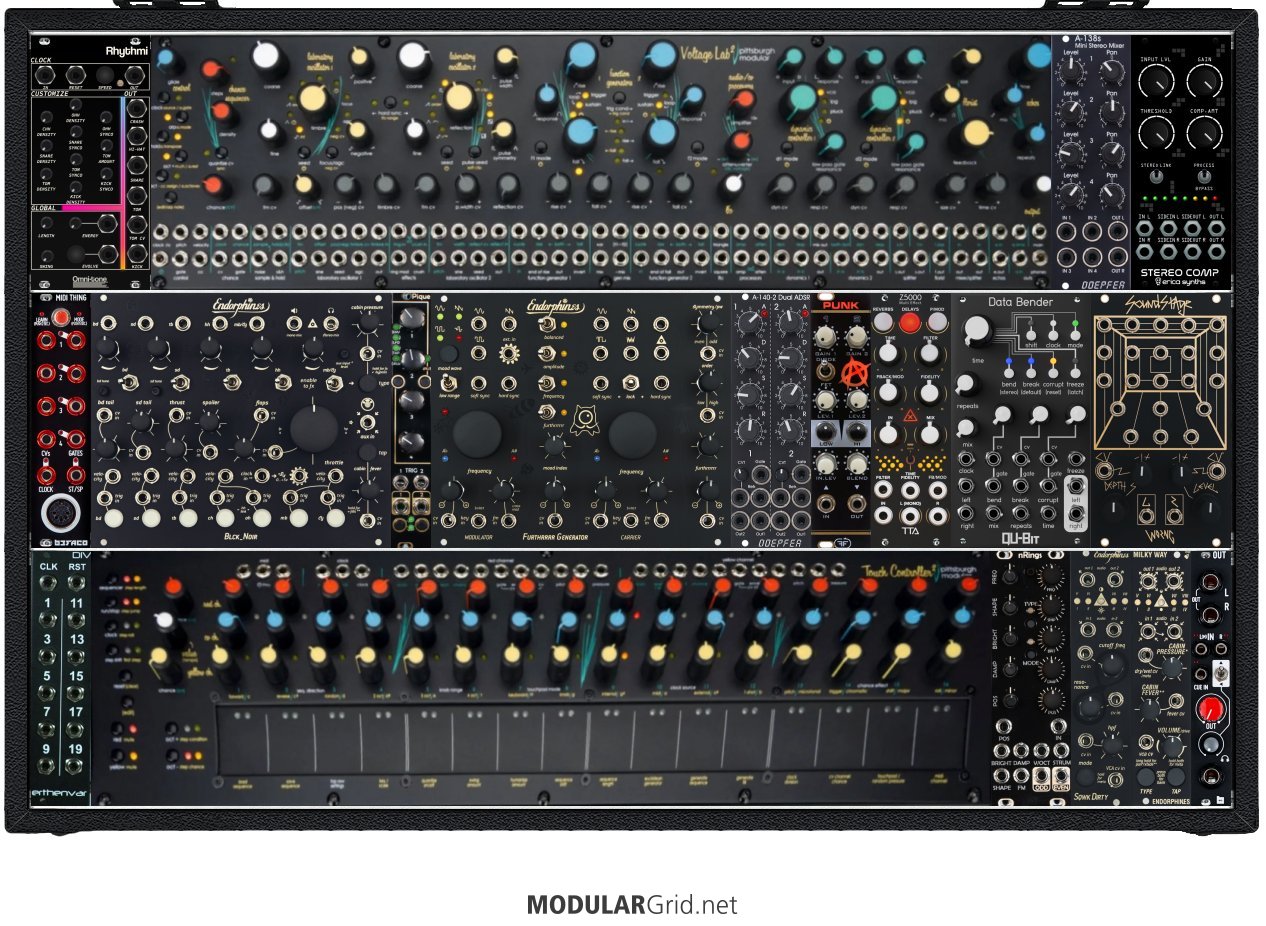Viewport: 1266px width, 926px height.
Task: Click the Rhythmi CRASH output jack
Action: pyautogui.click(x=137, y=109)
